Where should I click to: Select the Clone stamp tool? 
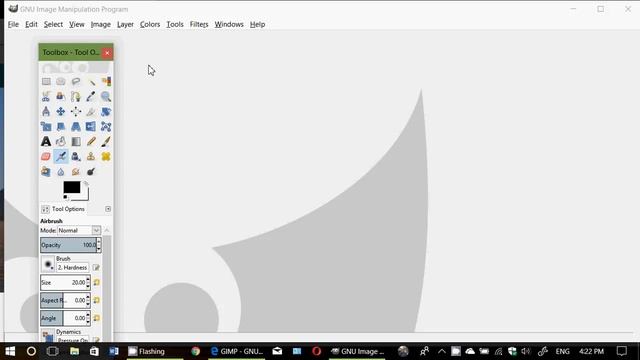click(91, 156)
